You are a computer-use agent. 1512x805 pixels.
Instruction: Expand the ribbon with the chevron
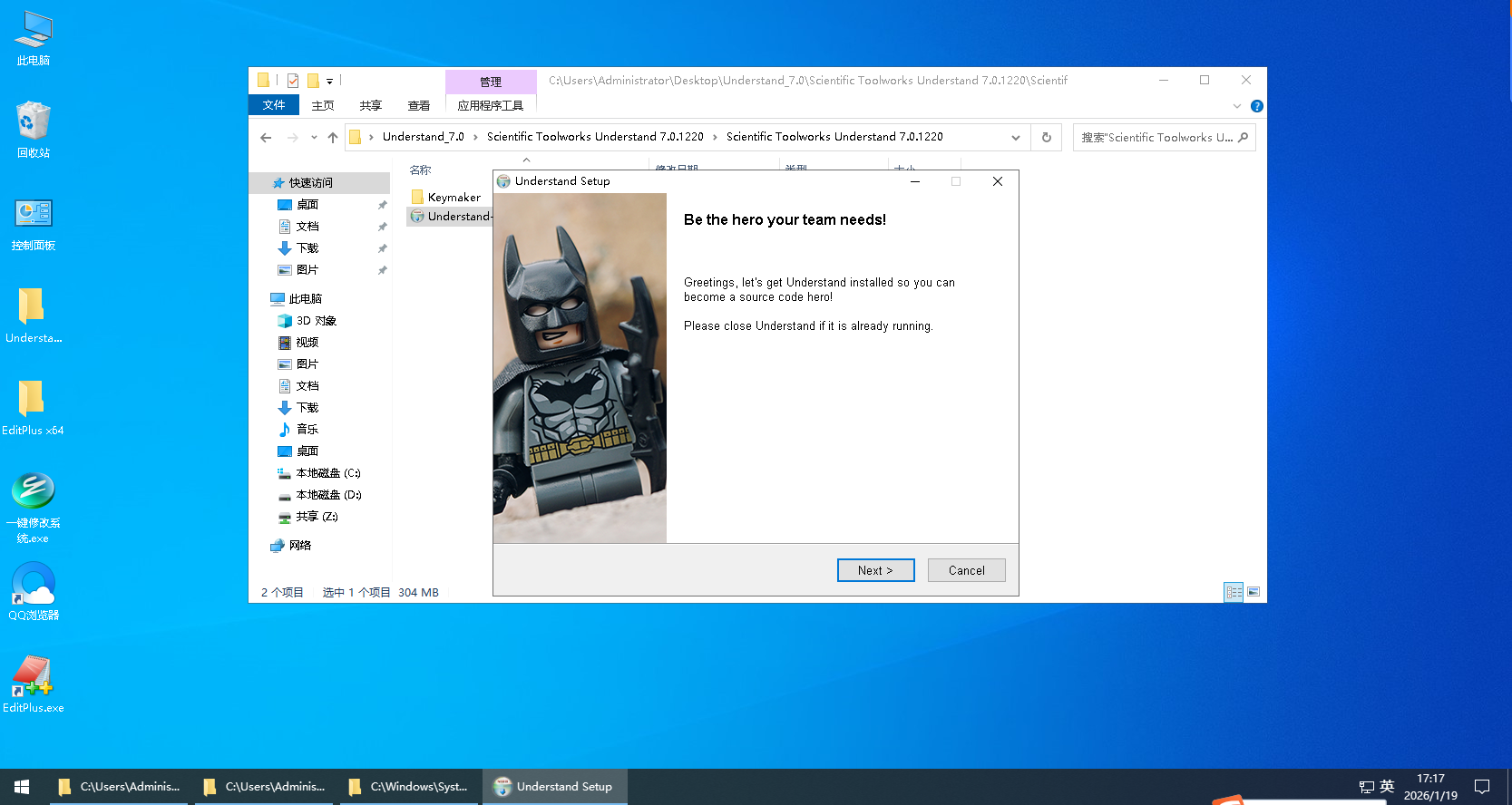1236,106
